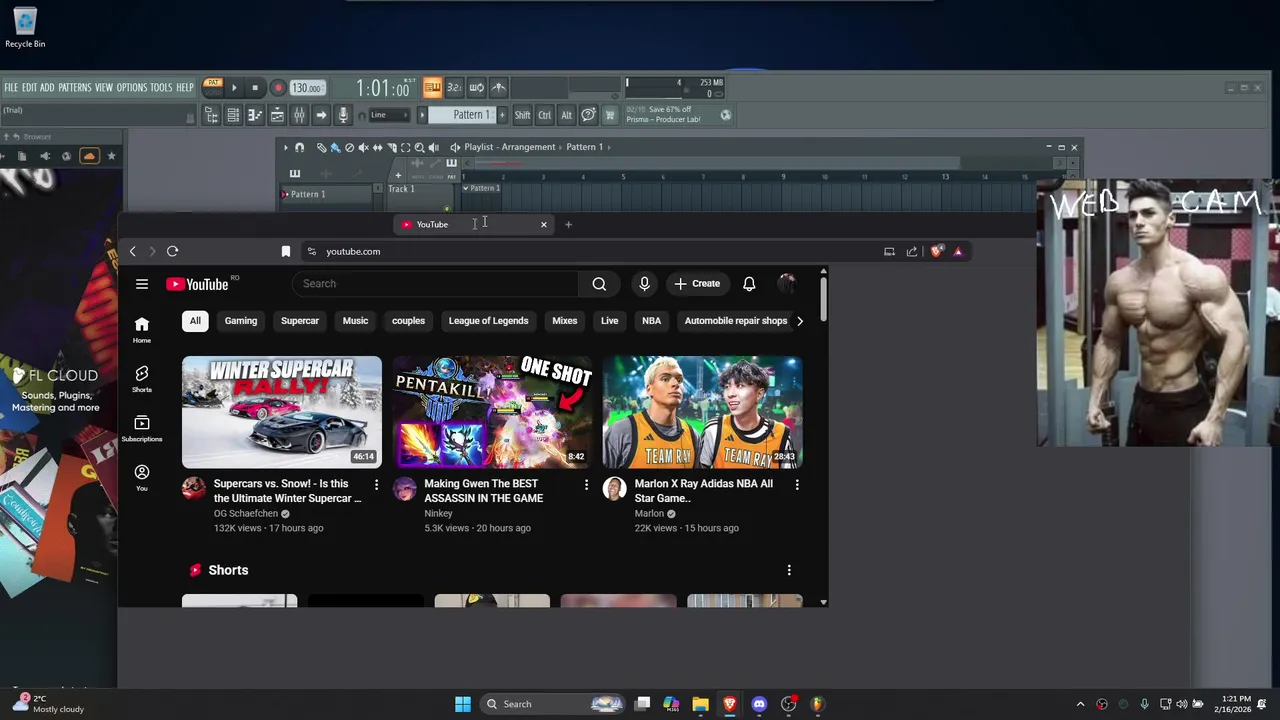Click the Shift key button in FL toolbar
The height and width of the screenshot is (720, 1280).
click(x=522, y=115)
